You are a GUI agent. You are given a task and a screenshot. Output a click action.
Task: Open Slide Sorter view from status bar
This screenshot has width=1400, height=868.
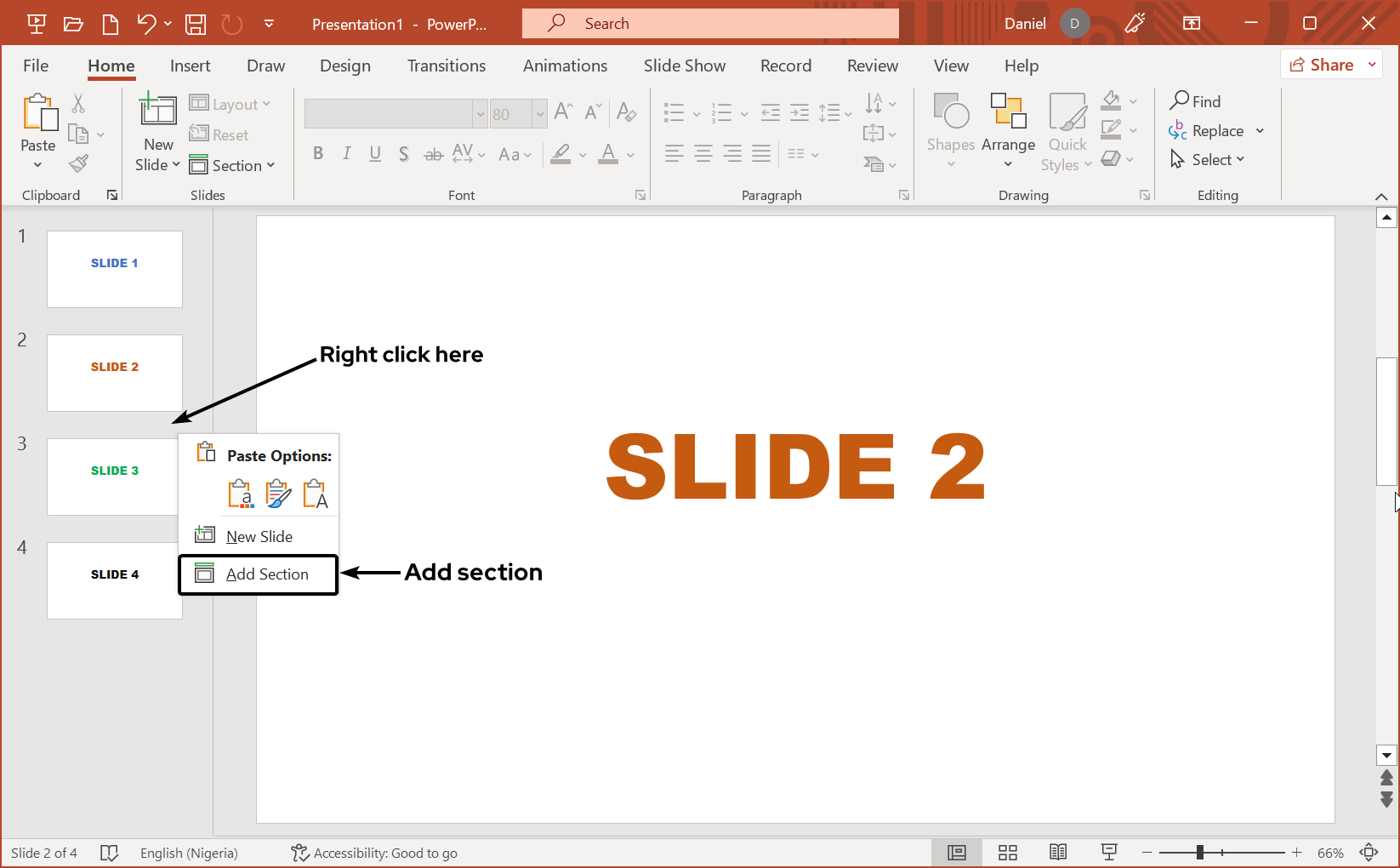pyautogui.click(x=1008, y=853)
